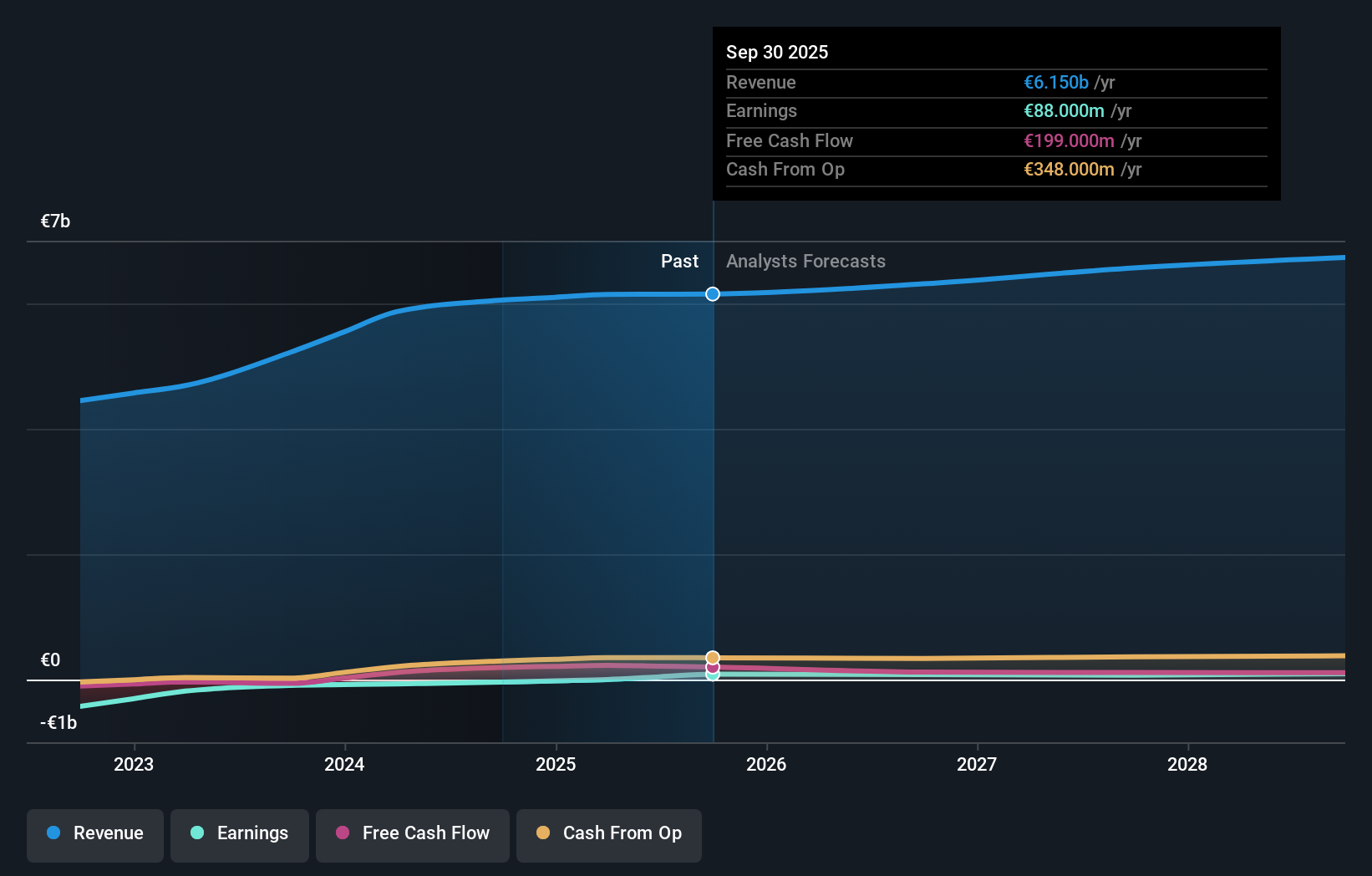Click the Analysts Forecasts section label
Viewport: 1372px width, 876px height.
click(805, 261)
